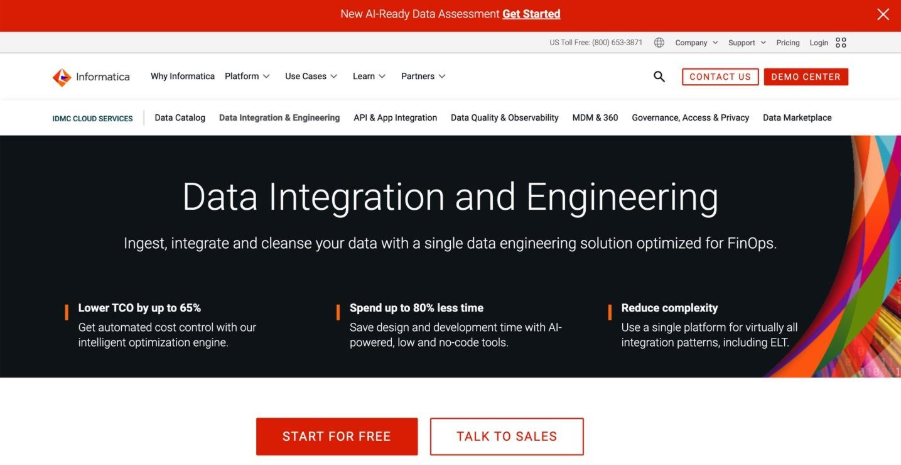The width and height of the screenshot is (901, 465).
Task: Open the apps grid icon
Action: (841, 43)
